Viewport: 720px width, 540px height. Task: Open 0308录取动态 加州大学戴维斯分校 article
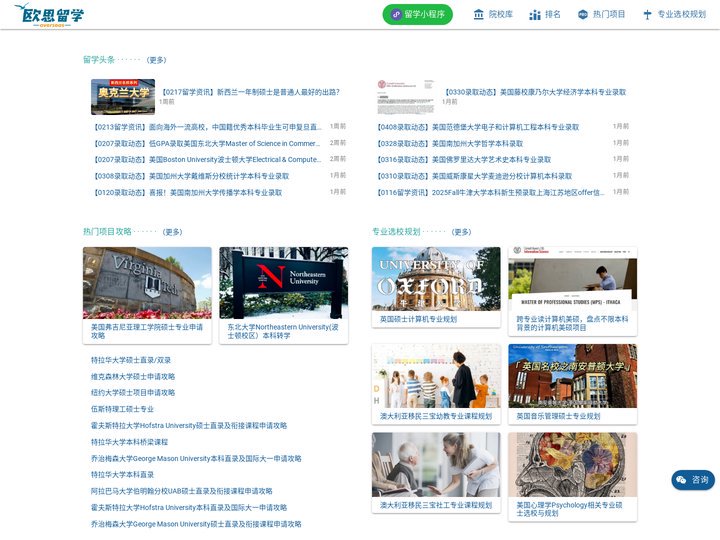click(x=191, y=176)
